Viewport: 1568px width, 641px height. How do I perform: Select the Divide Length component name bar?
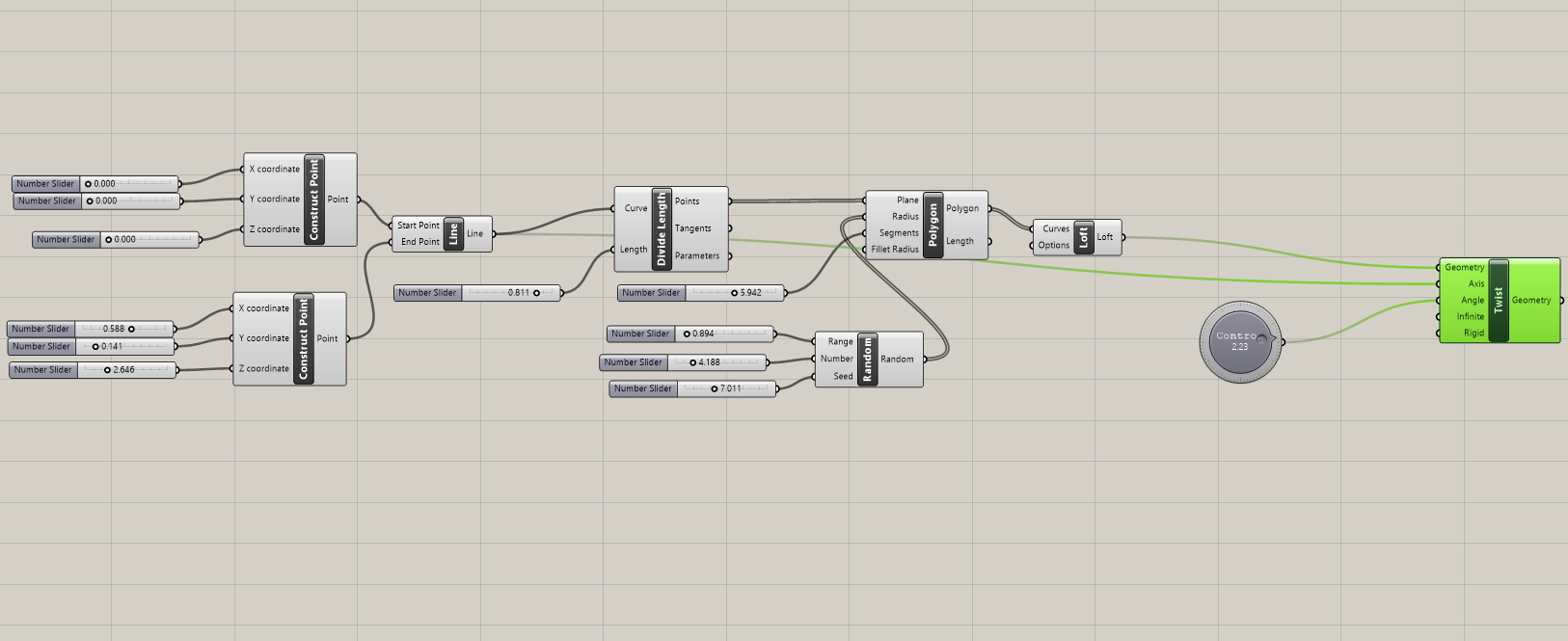[x=662, y=228]
